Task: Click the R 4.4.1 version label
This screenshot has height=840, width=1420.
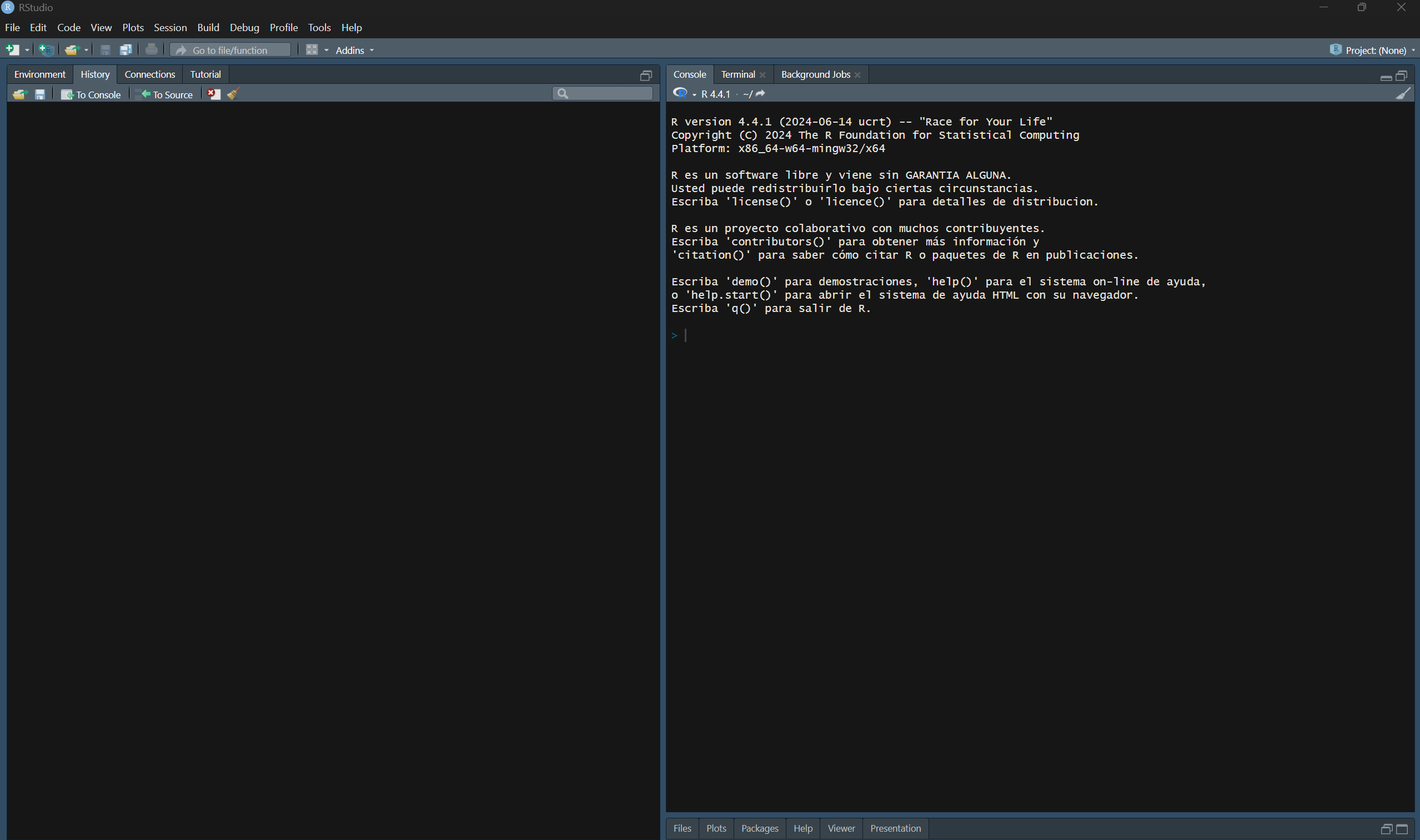Action: [x=716, y=94]
